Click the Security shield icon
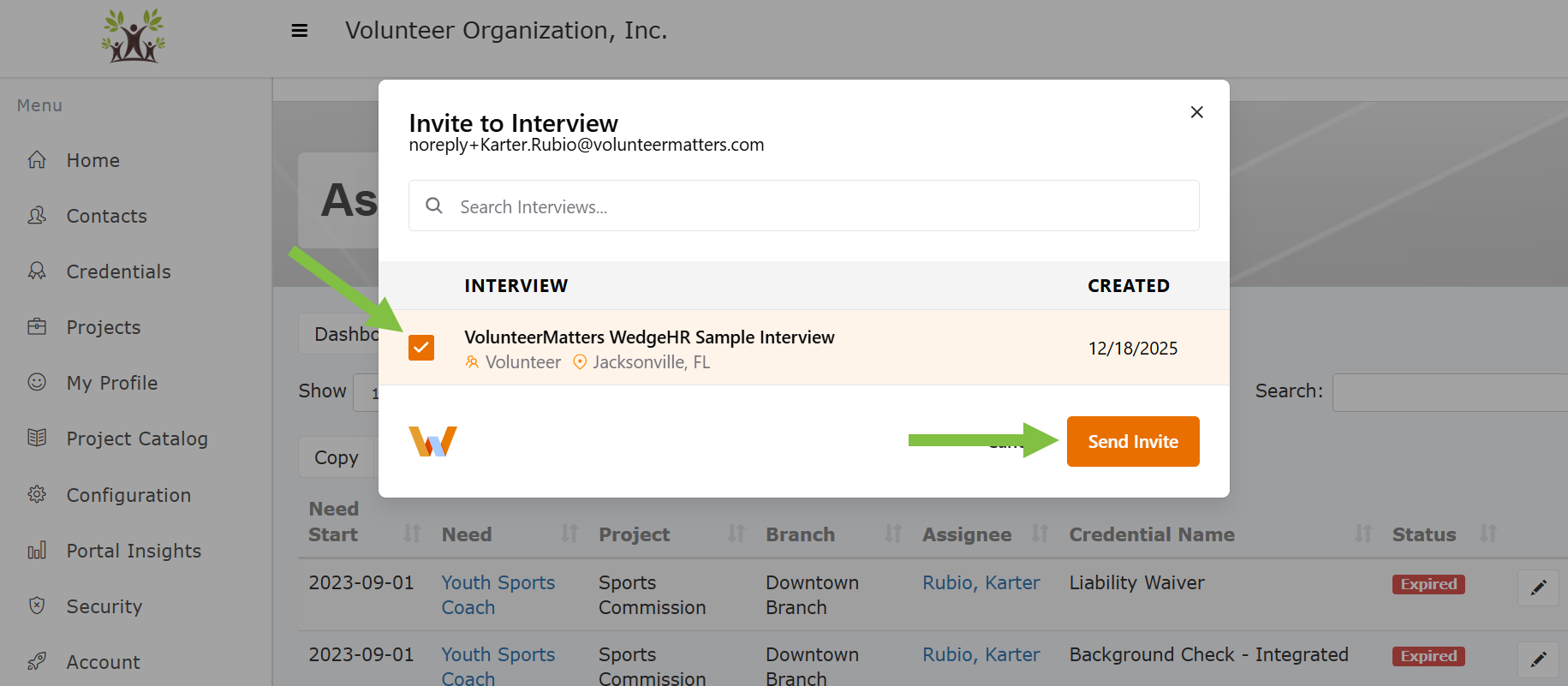 pos(37,606)
